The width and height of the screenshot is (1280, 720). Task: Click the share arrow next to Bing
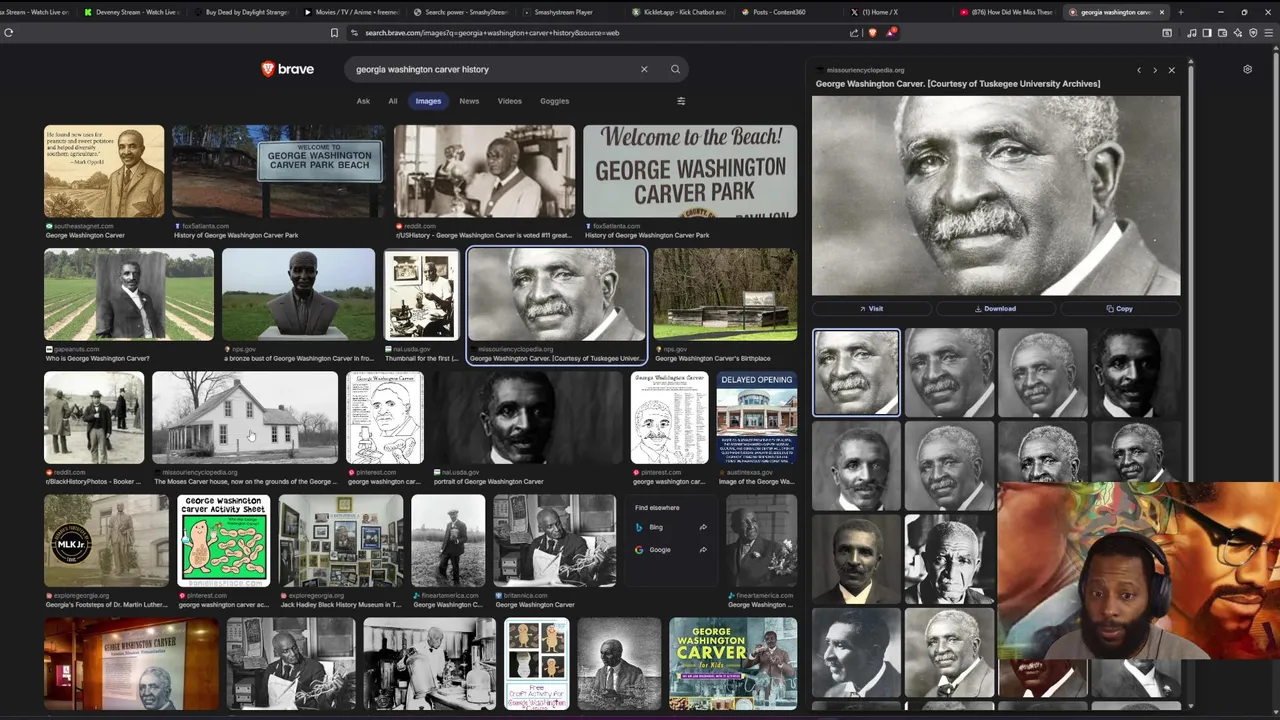(x=703, y=527)
